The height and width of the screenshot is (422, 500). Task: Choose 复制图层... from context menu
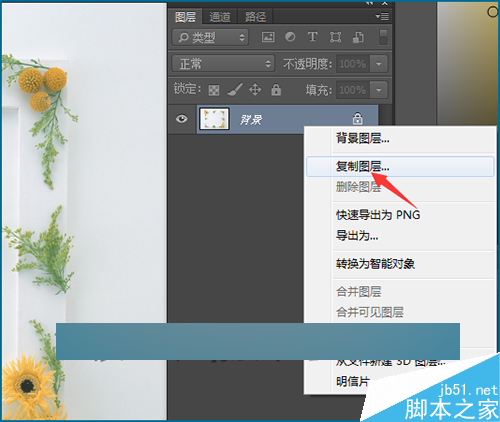400,166
